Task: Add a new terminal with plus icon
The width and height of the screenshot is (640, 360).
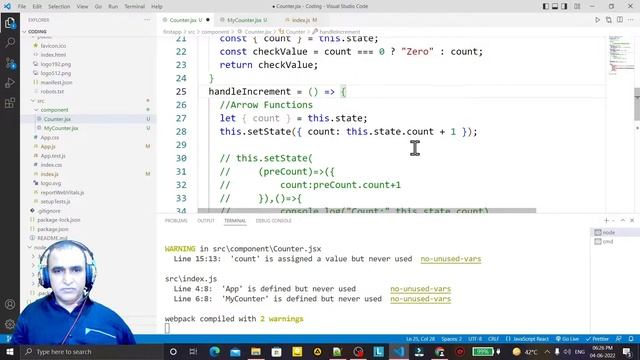Action: coord(606,220)
